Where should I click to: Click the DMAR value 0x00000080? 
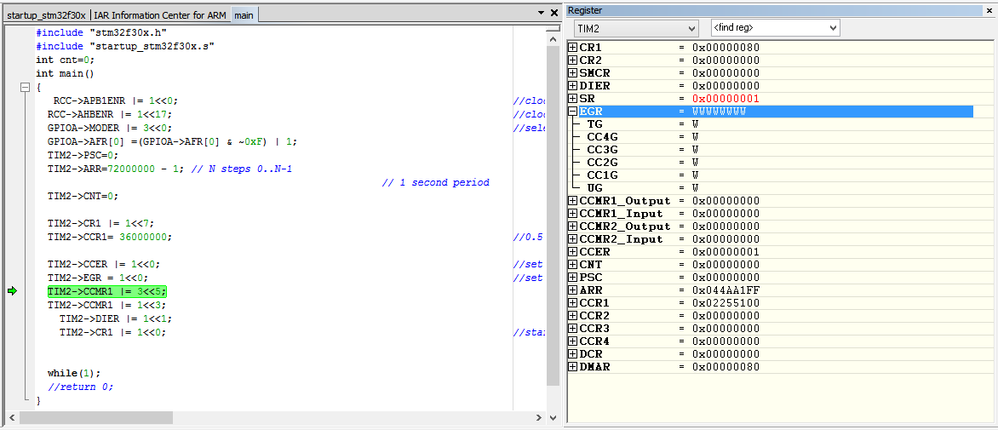click(x=726, y=367)
